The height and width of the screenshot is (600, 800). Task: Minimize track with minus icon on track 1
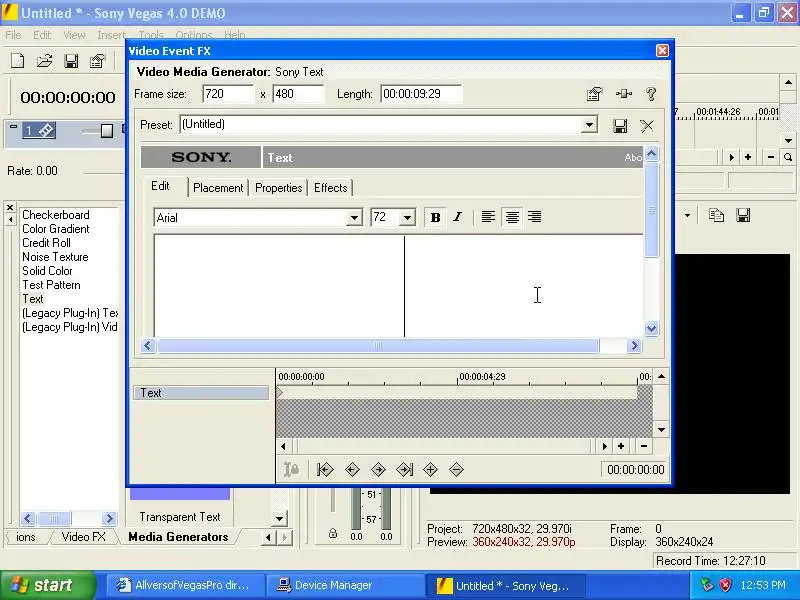tap(14, 127)
